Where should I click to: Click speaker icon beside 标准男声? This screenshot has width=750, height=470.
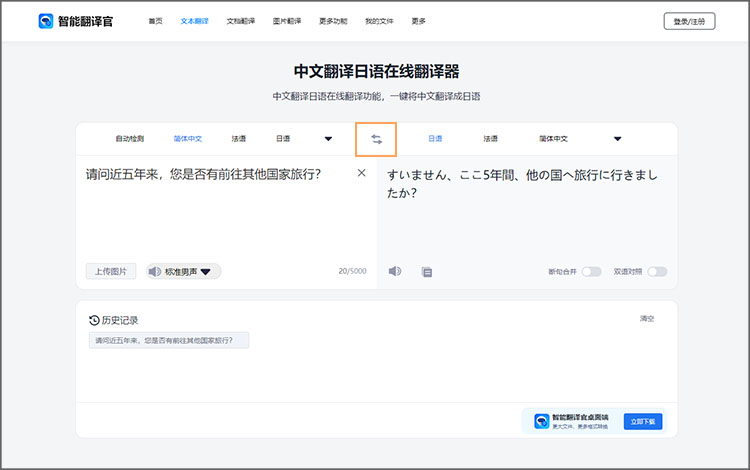pos(154,271)
